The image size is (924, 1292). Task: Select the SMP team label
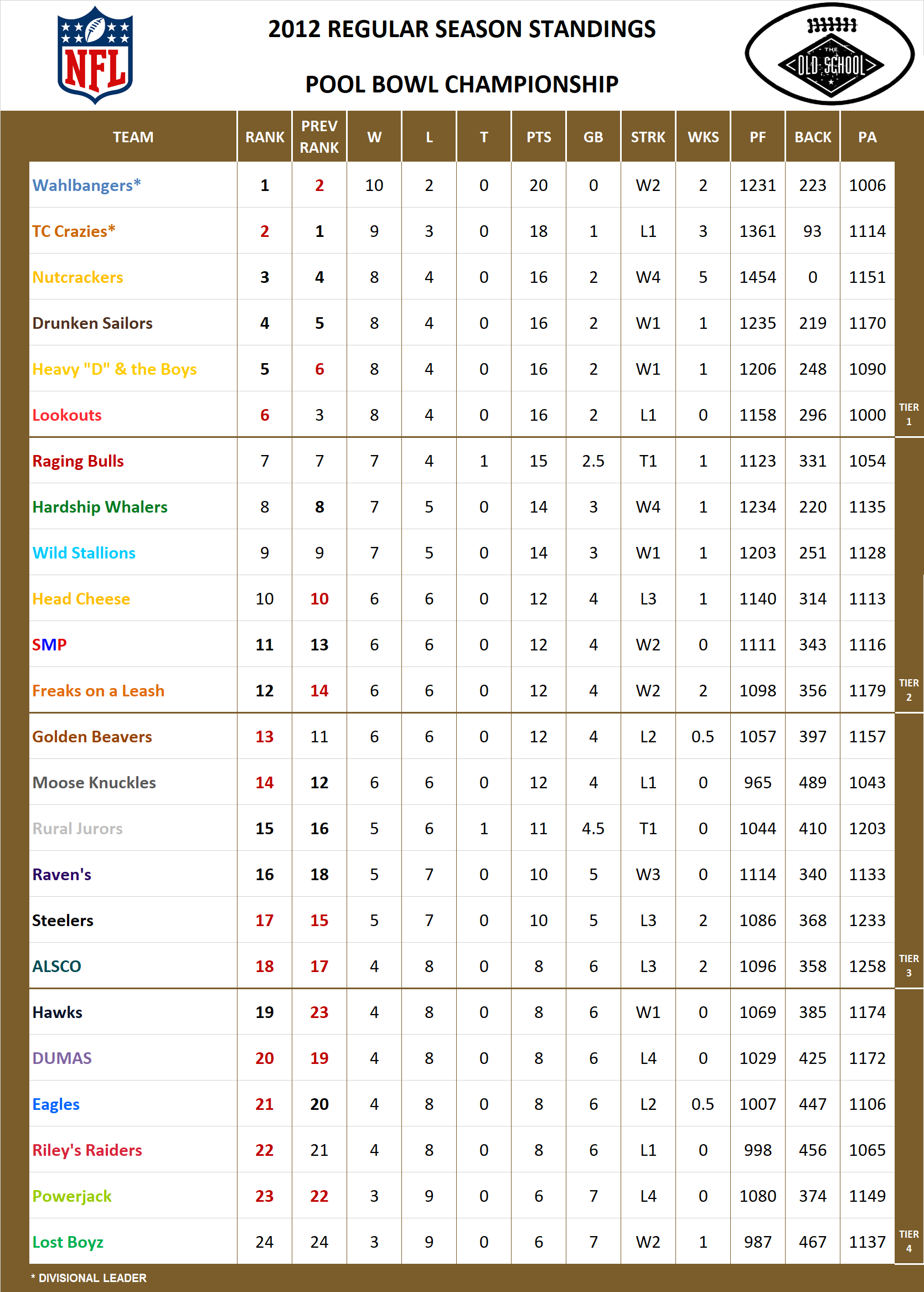pyautogui.click(x=48, y=644)
